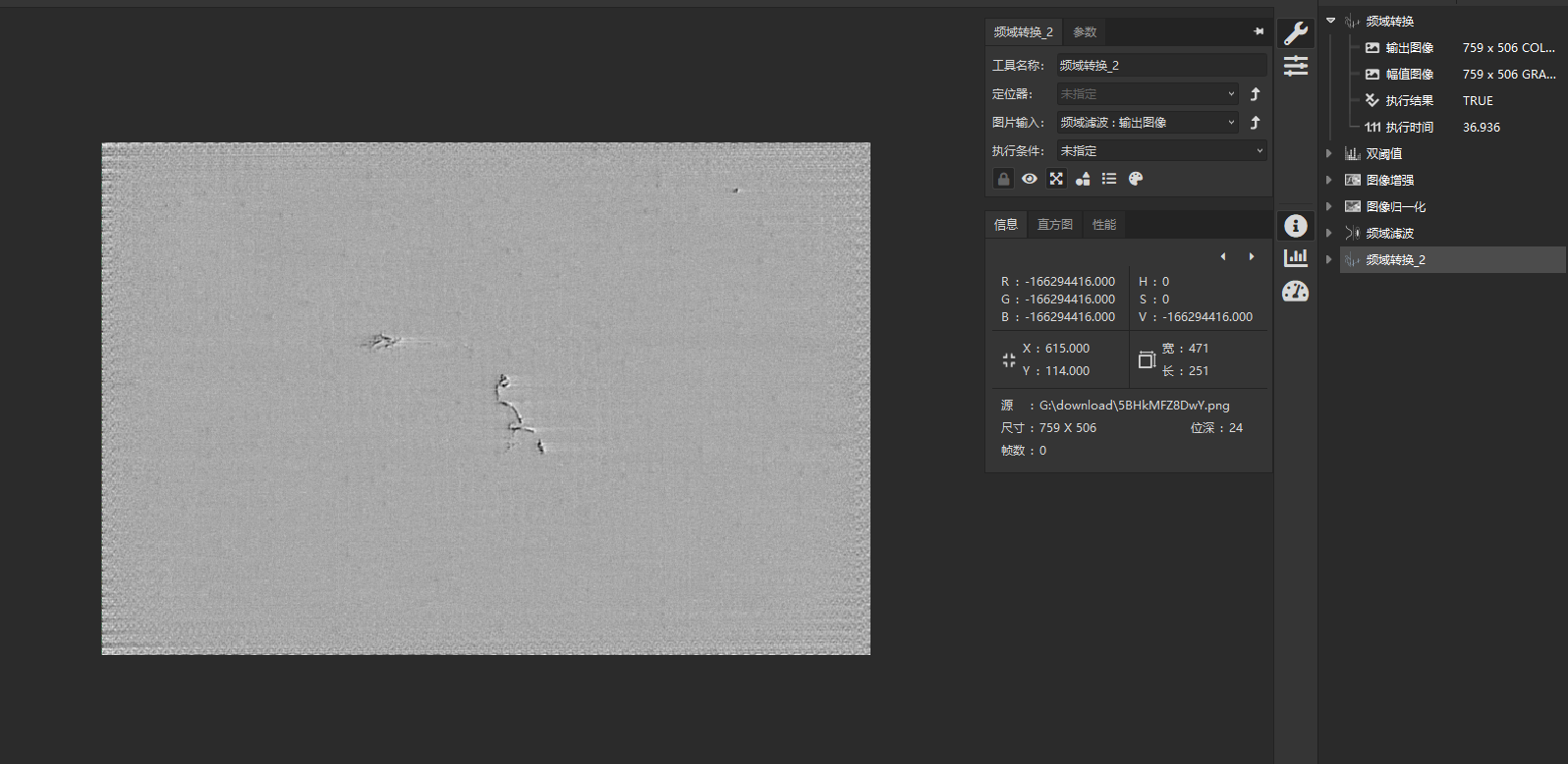Click the link arrow beside 图片输入
Viewport: 1568px width, 764px height.
click(1255, 123)
